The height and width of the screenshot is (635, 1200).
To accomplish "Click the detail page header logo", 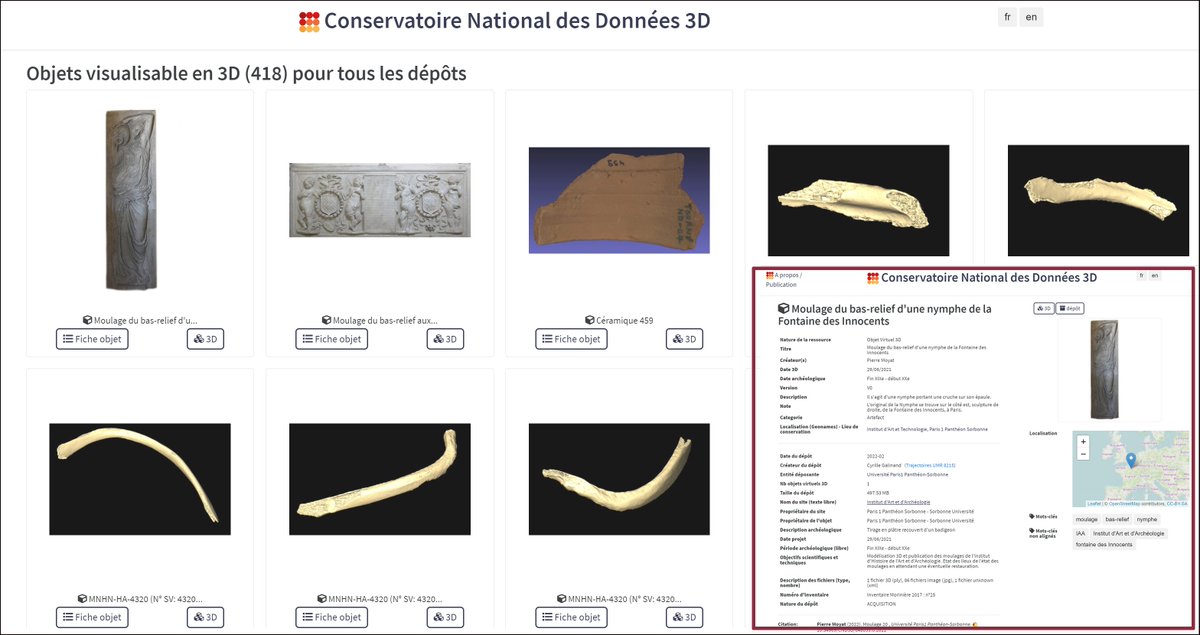I will [x=873, y=278].
